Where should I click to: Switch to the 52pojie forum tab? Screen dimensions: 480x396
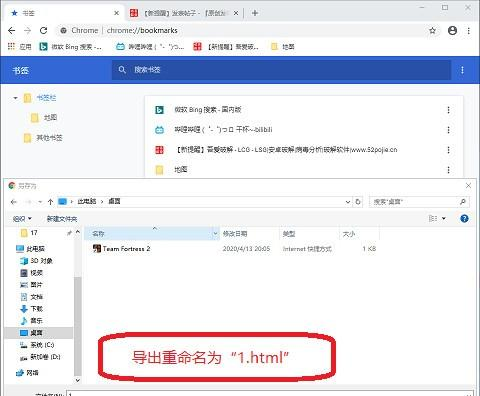coord(184,13)
